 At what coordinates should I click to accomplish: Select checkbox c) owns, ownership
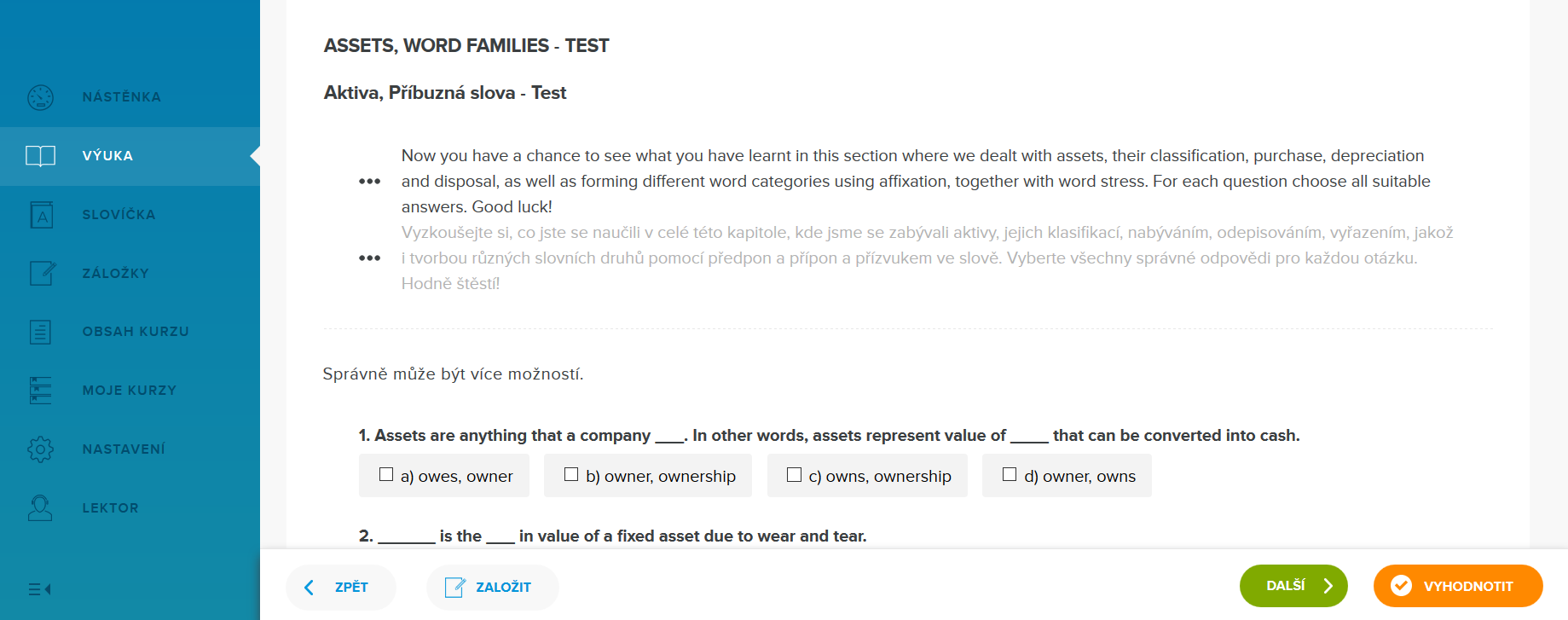[794, 475]
